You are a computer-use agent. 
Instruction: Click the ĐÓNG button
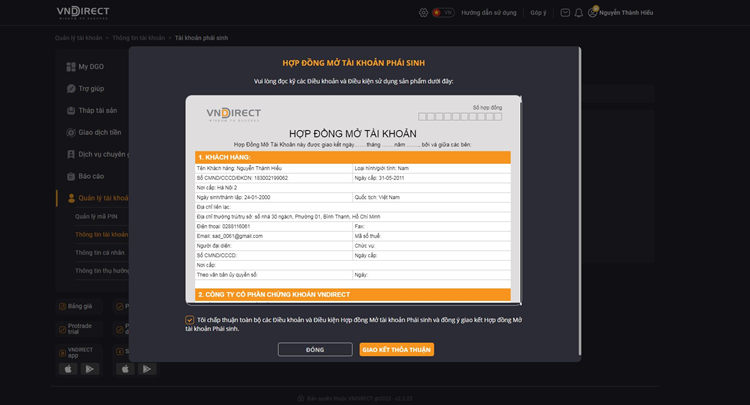(315, 350)
